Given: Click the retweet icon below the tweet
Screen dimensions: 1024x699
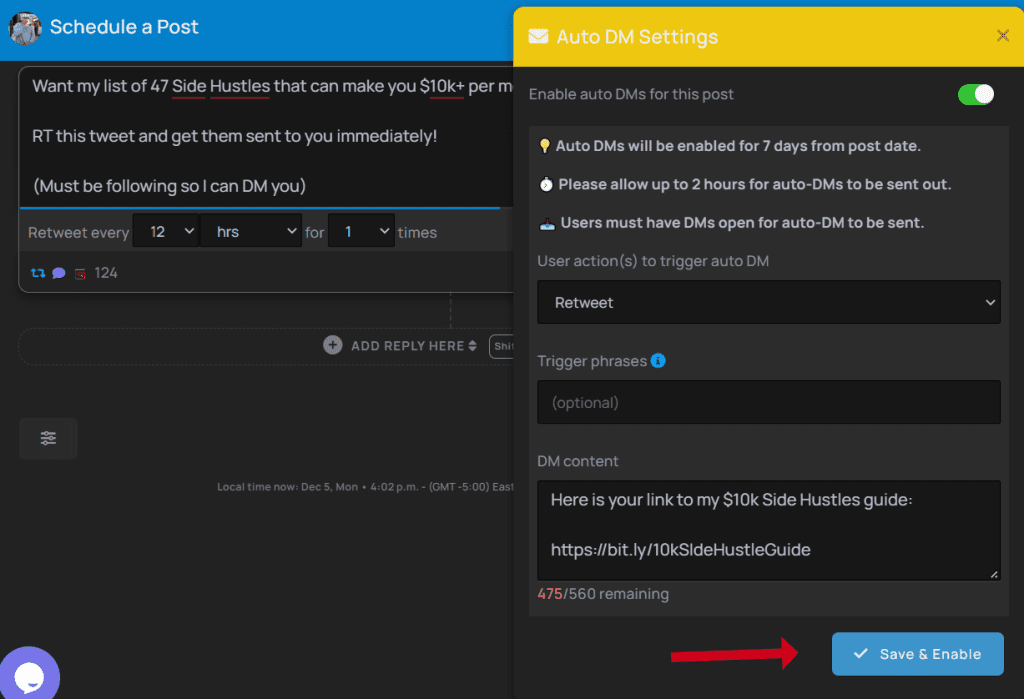Looking at the screenshot, I should coord(38,273).
